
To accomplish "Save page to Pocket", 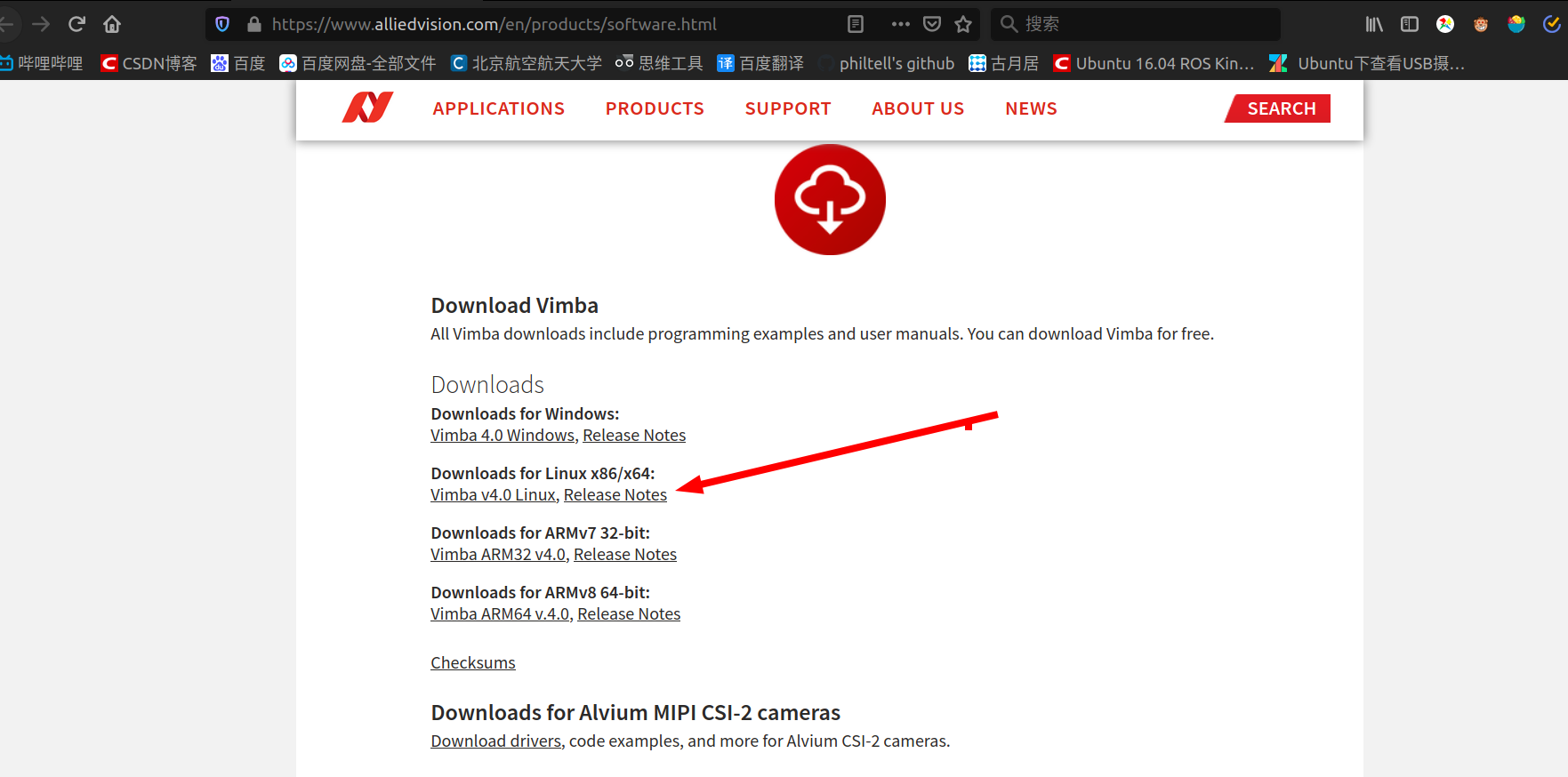I will tap(932, 24).
